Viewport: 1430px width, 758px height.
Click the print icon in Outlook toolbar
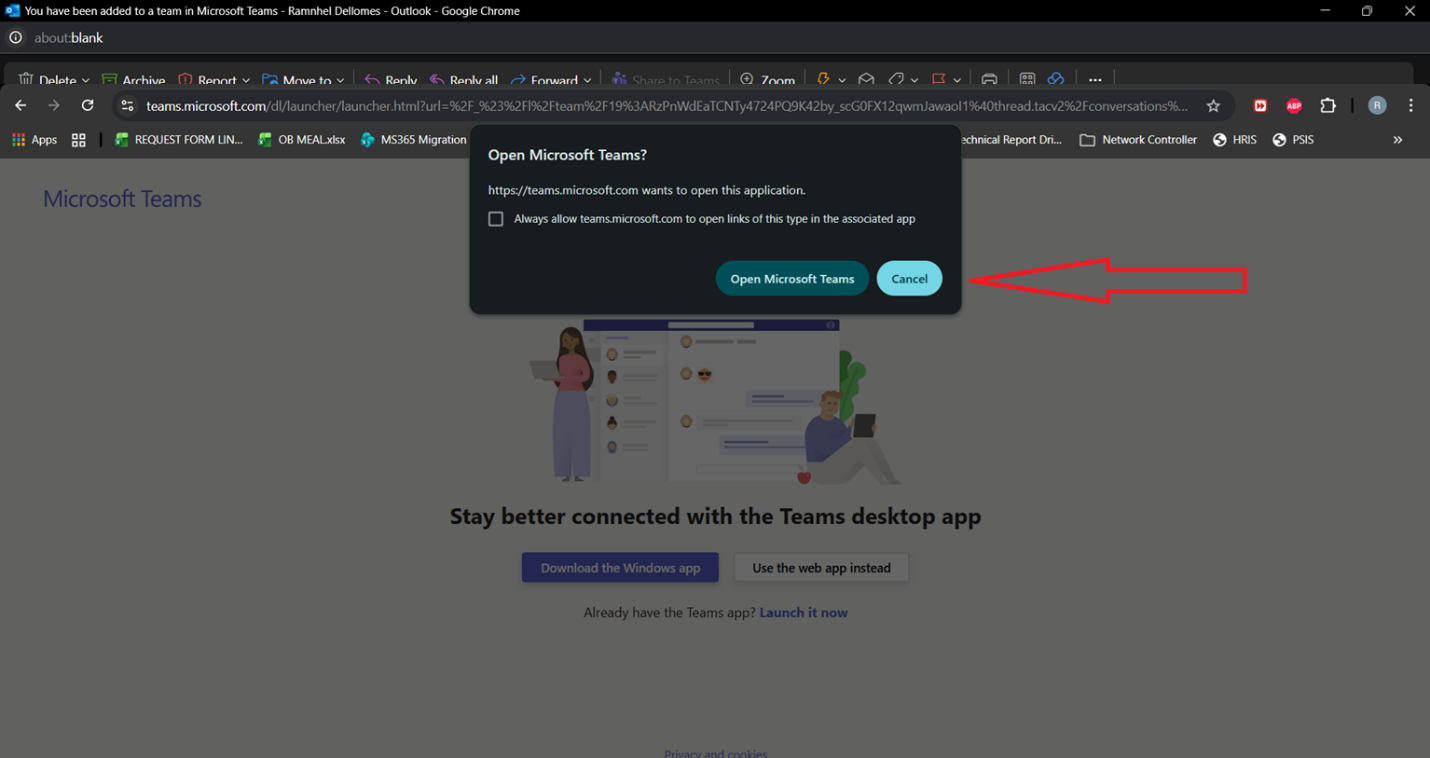(989, 80)
